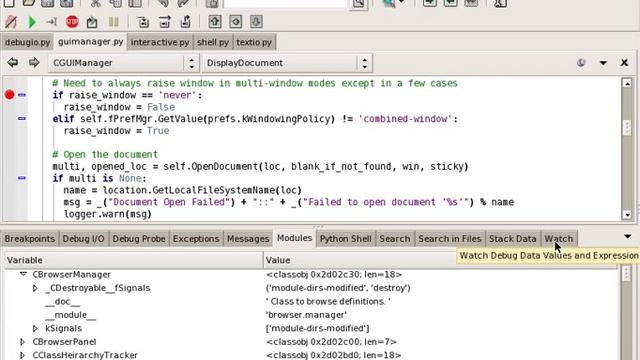Screen dimensions: 640x360
Task: Collapse the CBrowserManager tree node
Action: pos(23,274)
